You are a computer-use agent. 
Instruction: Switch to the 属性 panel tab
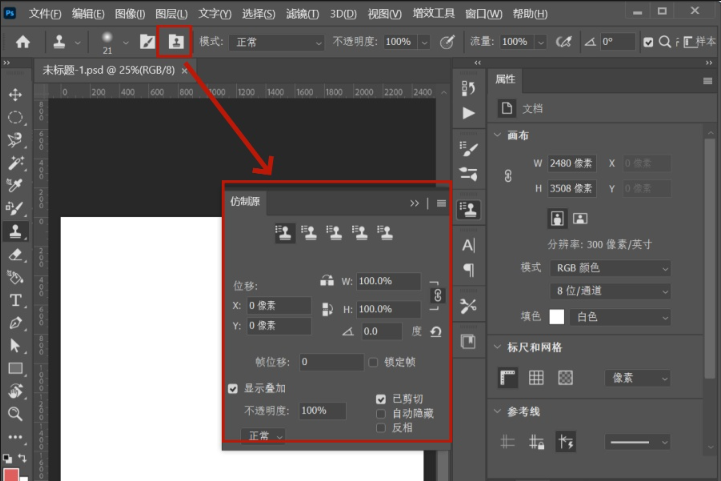[505, 80]
